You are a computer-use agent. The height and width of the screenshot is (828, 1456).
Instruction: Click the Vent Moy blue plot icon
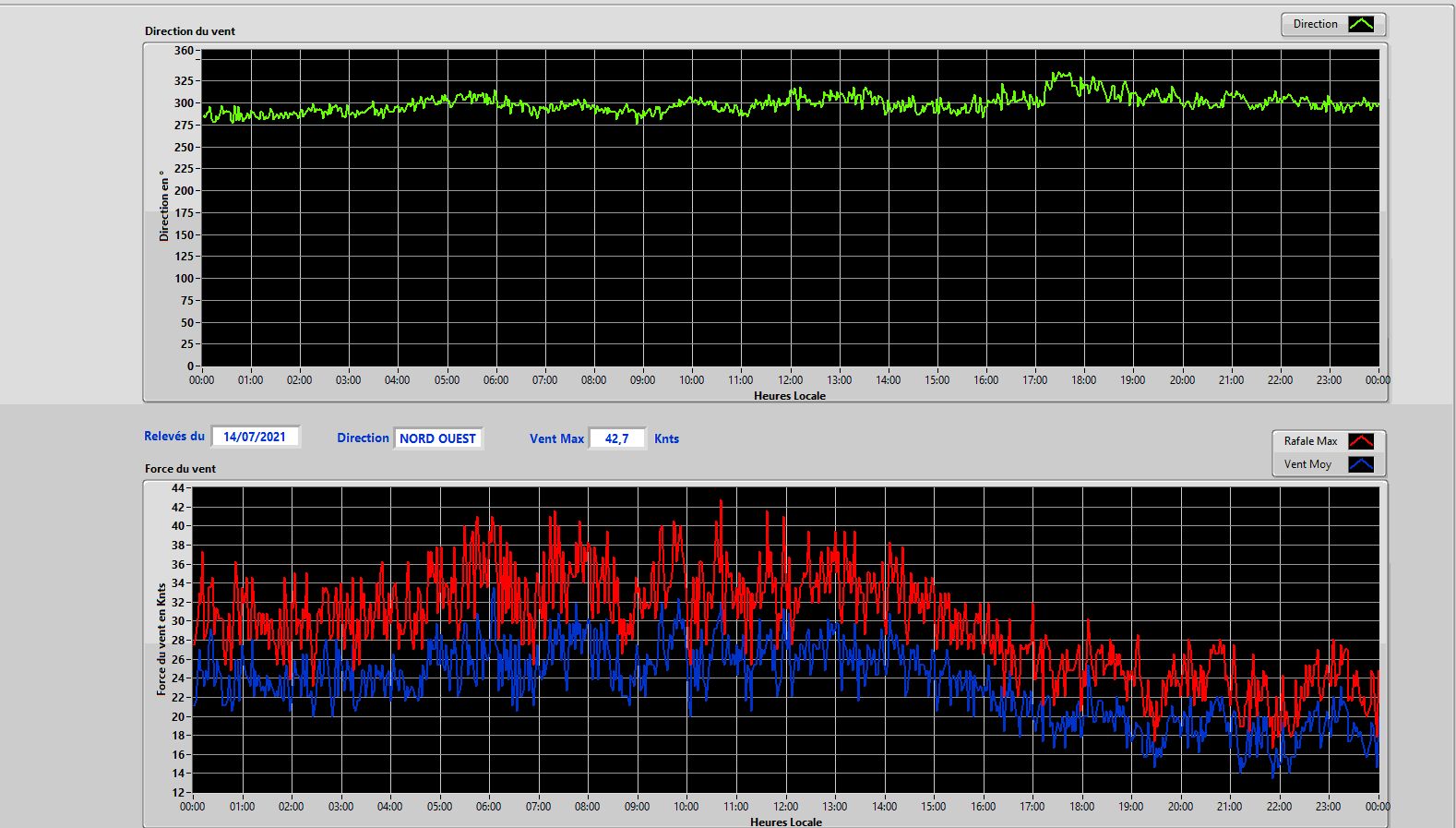pyautogui.click(x=1361, y=464)
